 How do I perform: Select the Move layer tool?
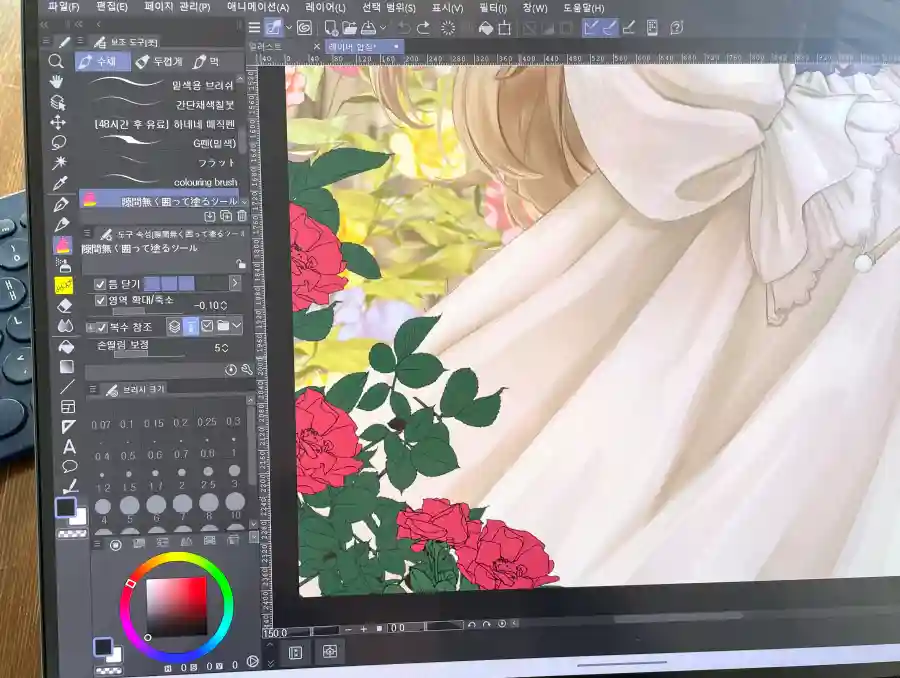(58, 122)
